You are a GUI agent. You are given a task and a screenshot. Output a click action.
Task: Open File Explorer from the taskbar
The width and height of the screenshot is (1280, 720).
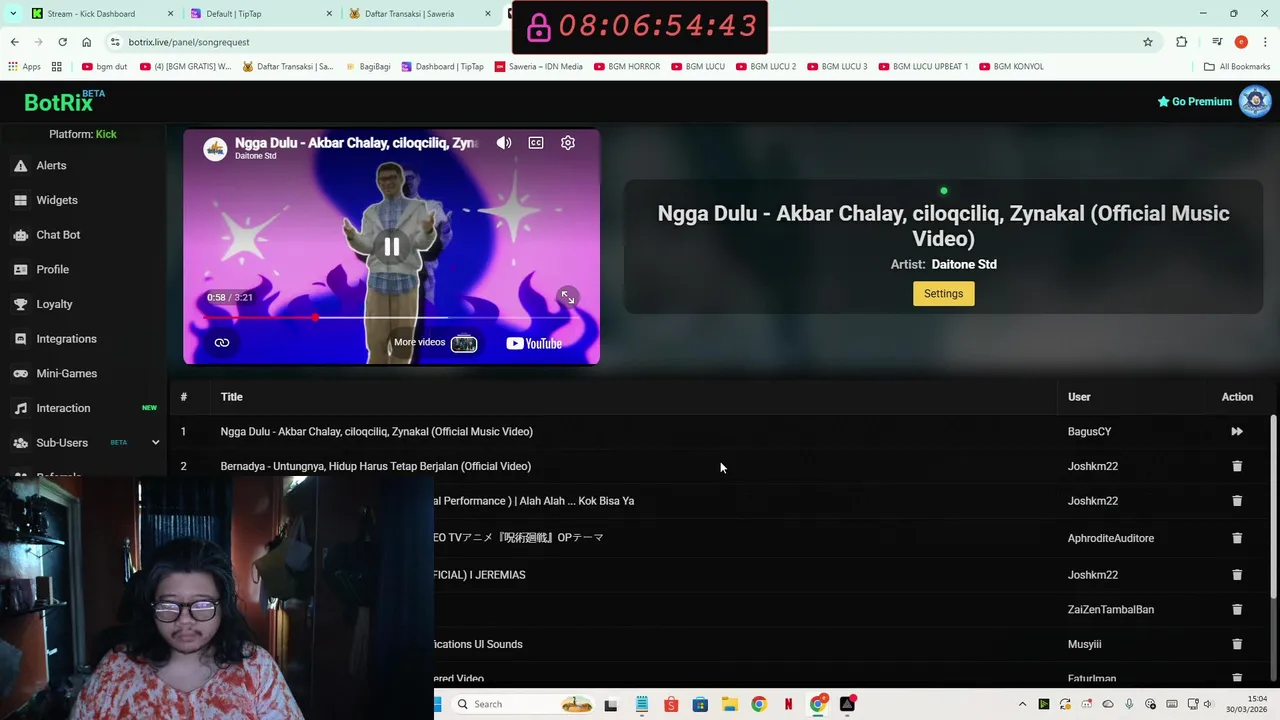729,704
